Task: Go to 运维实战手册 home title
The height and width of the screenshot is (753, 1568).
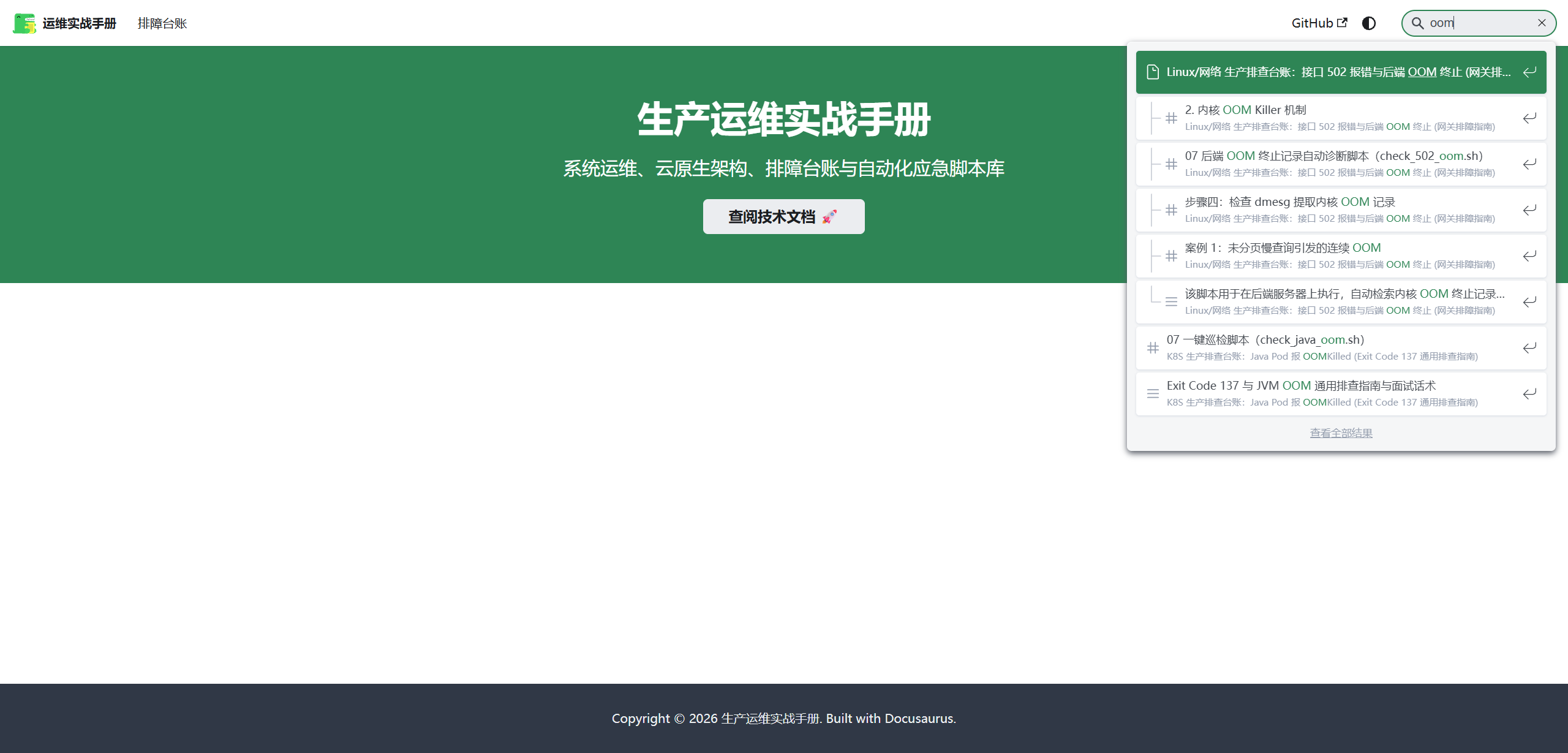Action: tap(80, 23)
